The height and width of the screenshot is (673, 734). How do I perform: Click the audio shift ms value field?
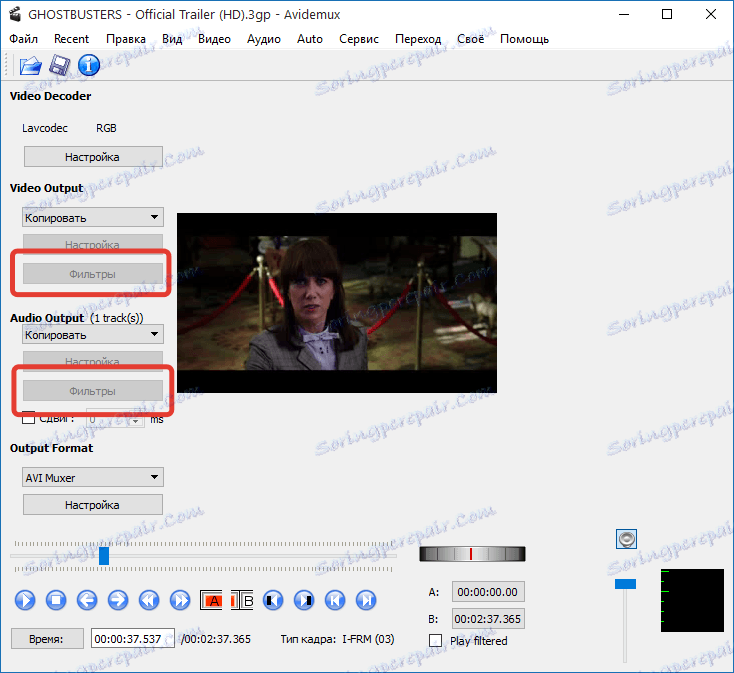[x=115, y=419]
